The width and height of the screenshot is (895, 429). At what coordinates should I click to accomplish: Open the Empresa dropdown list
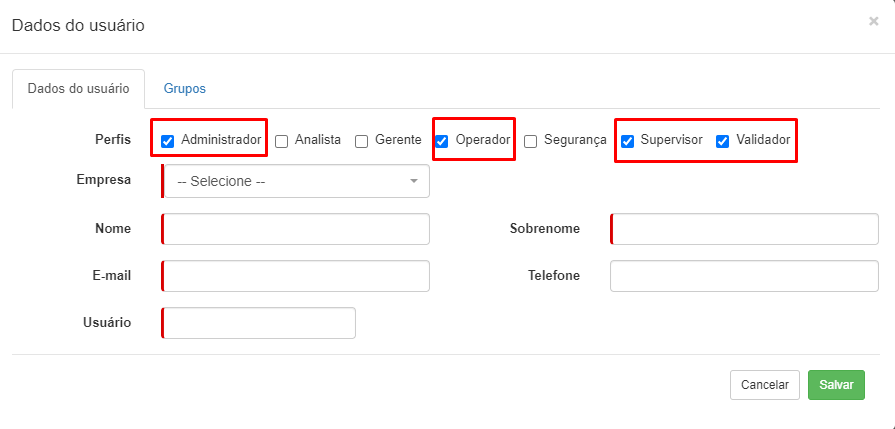click(x=296, y=181)
